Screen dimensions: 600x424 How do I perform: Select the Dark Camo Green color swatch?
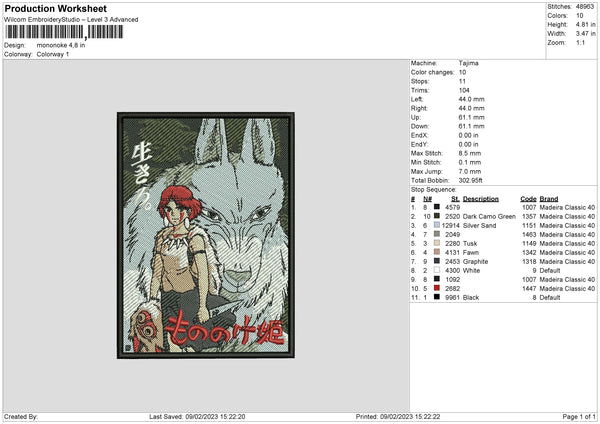click(437, 216)
